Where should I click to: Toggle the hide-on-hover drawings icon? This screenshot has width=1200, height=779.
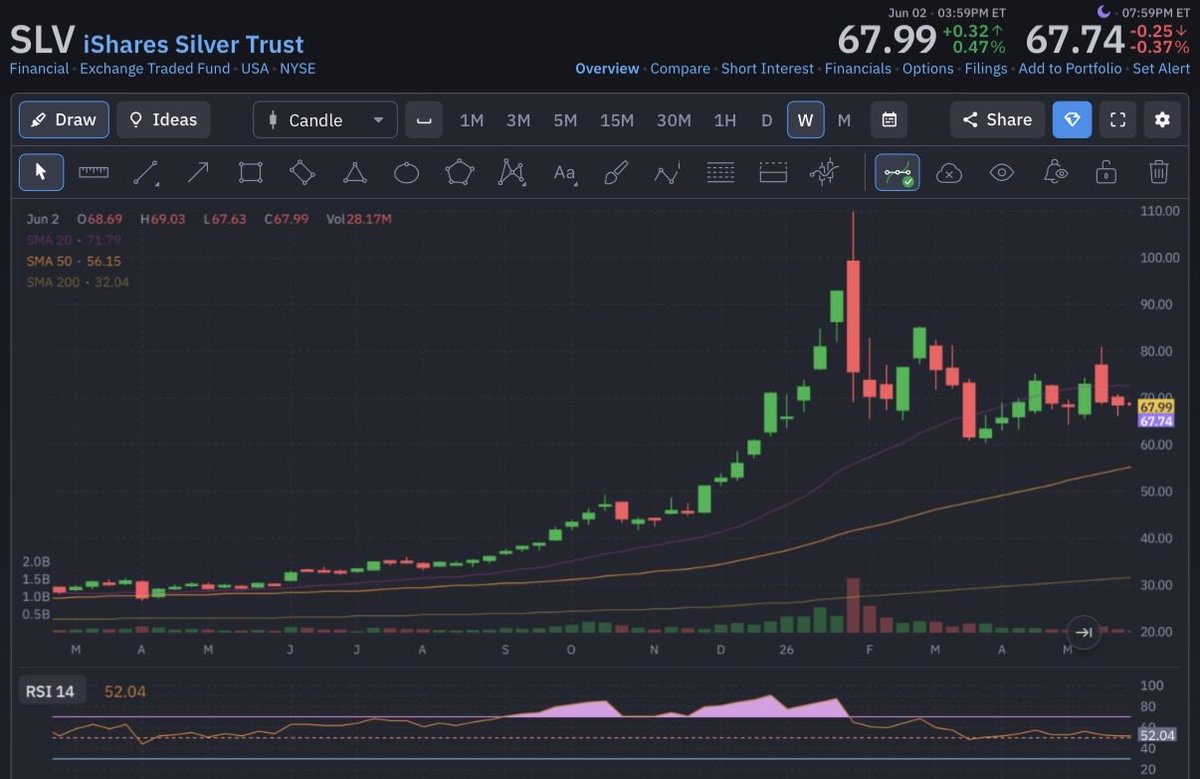point(1055,173)
